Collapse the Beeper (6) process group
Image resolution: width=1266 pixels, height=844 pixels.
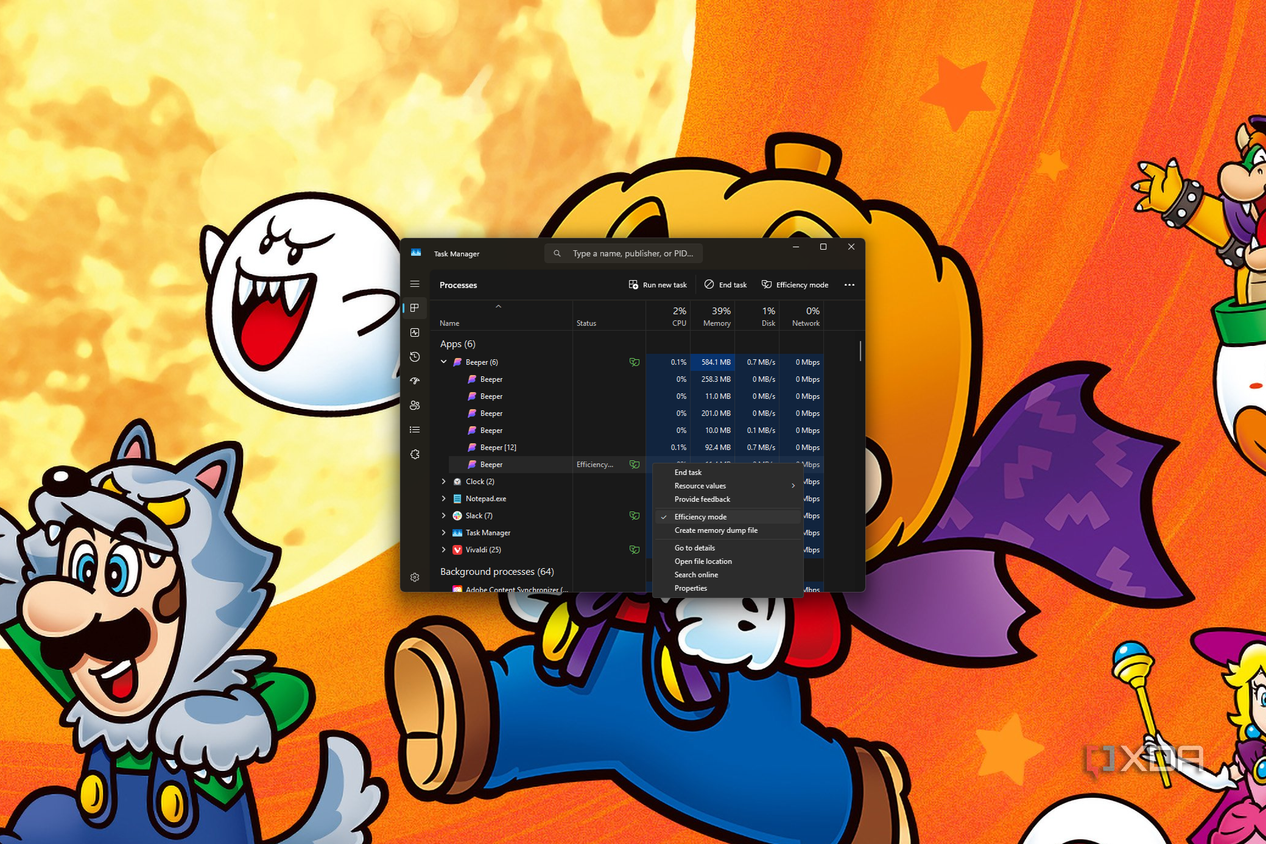pyautogui.click(x=444, y=362)
